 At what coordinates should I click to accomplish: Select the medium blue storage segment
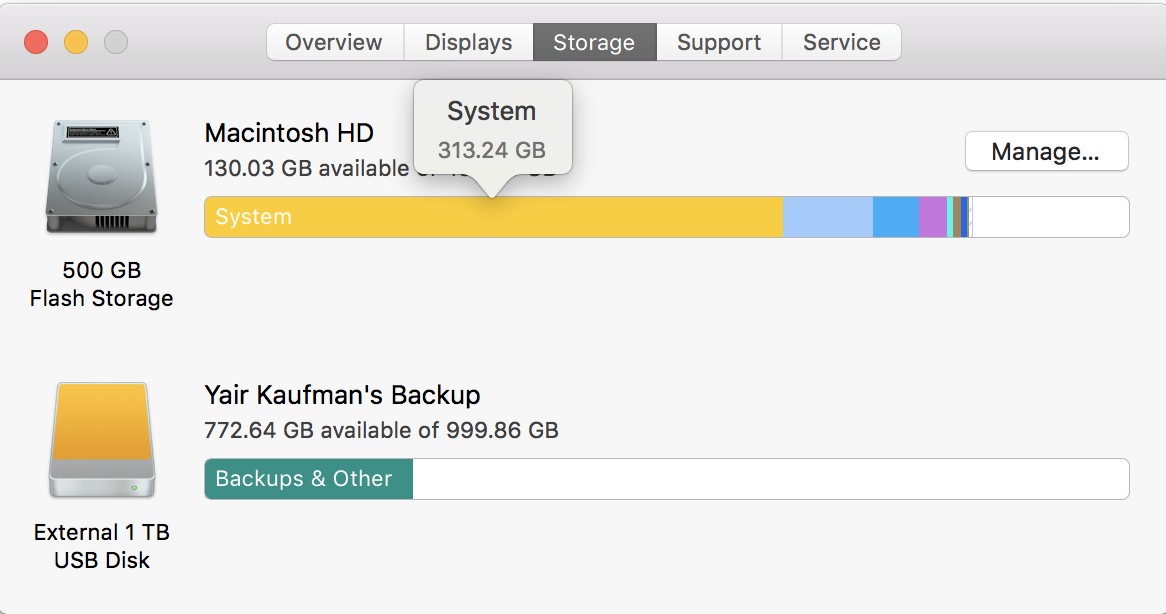(x=895, y=217)
